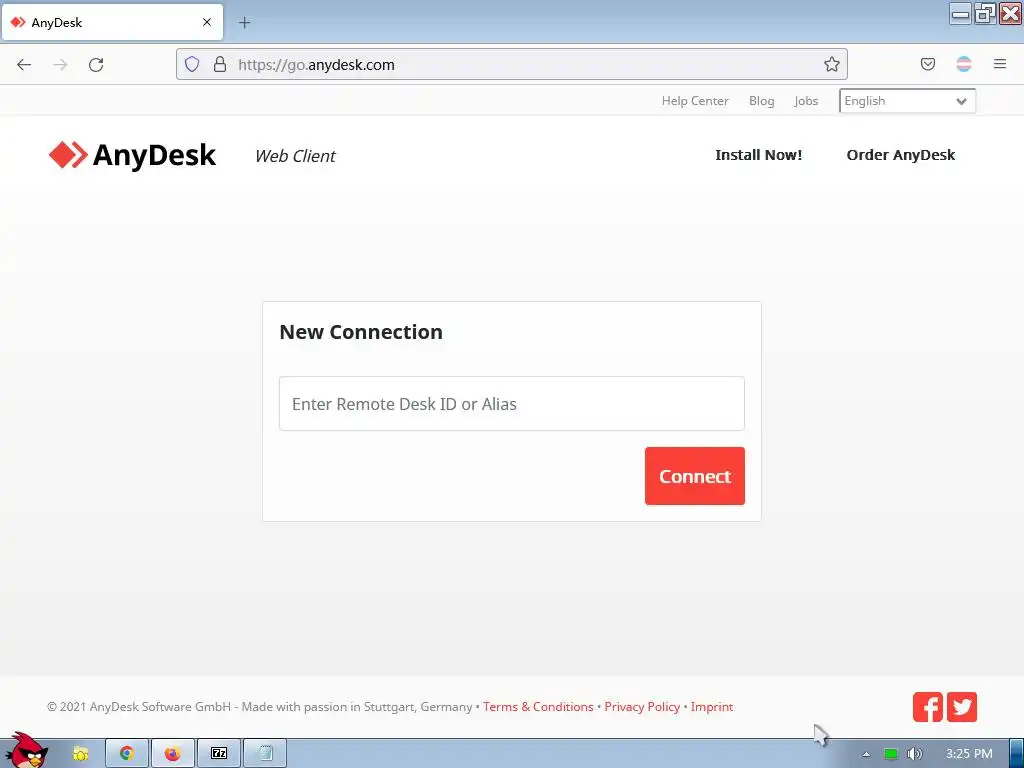The height and width of the screenshot is (768, 1024).
Task: Open 7-Zip from the taskbar
Action: [219, 754]
